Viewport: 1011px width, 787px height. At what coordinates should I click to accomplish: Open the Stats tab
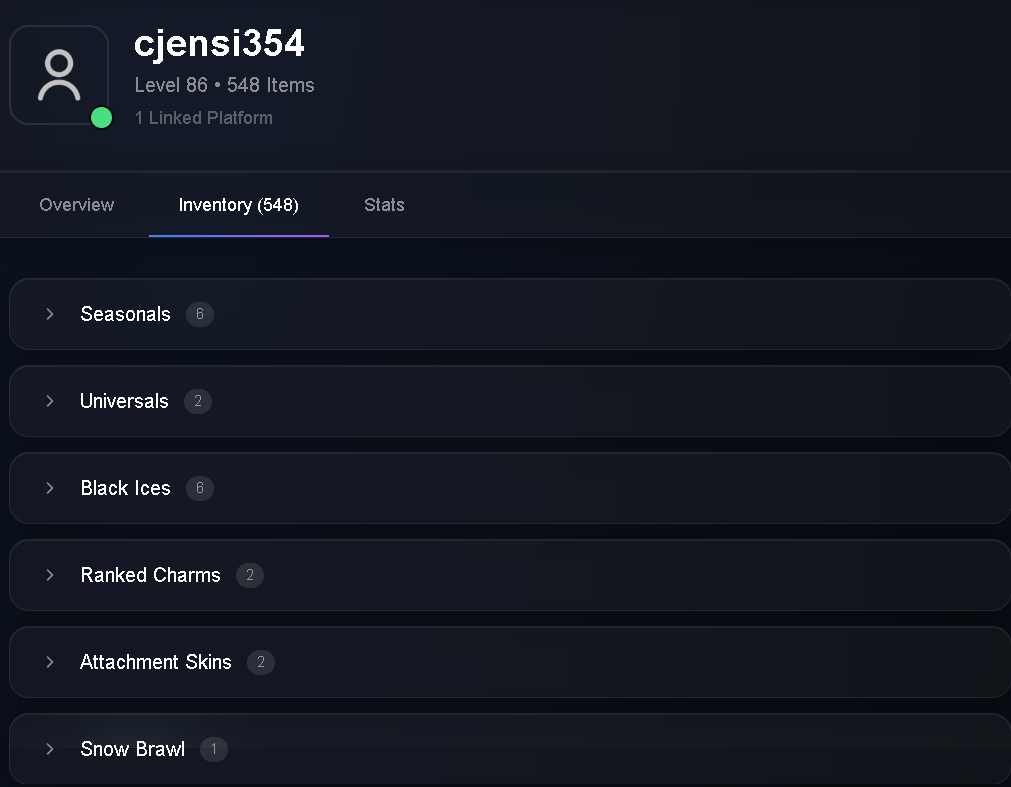tap(384, 205)
